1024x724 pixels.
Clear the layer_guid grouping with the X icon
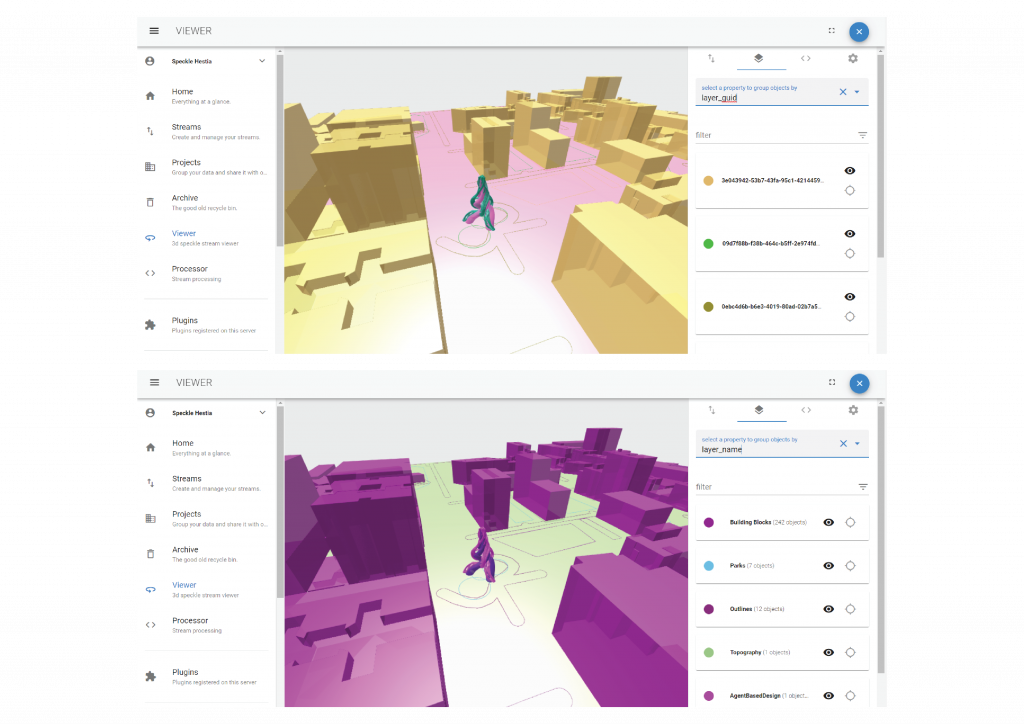[x=842, y=92]
